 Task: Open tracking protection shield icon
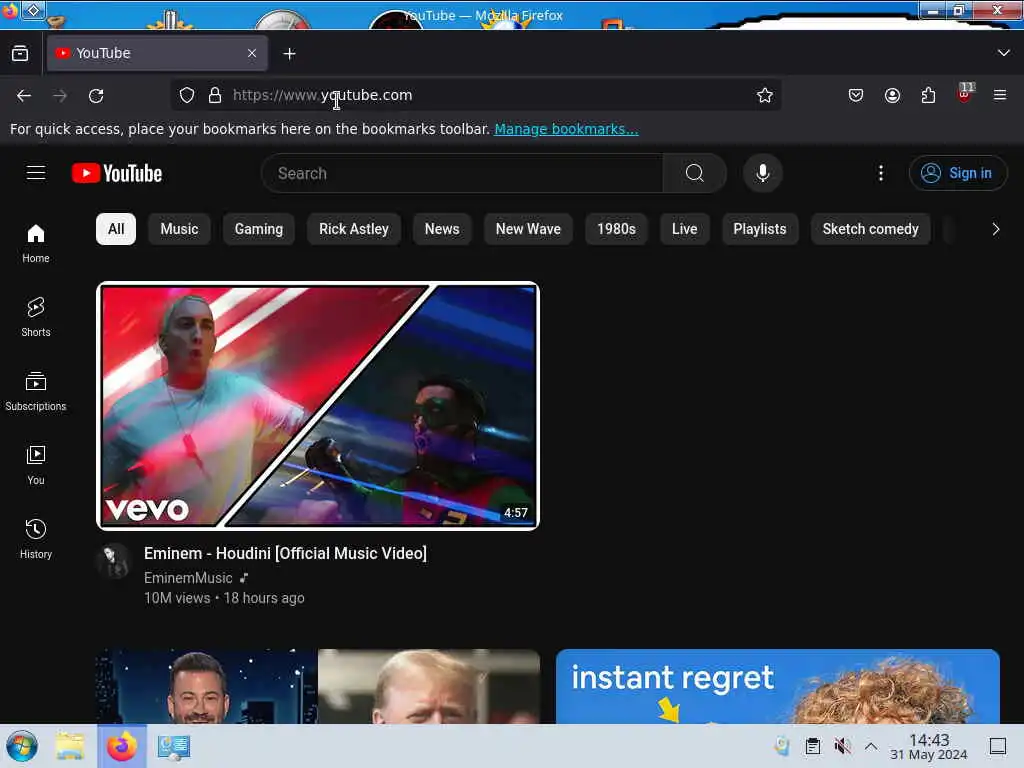pos(187,95)
